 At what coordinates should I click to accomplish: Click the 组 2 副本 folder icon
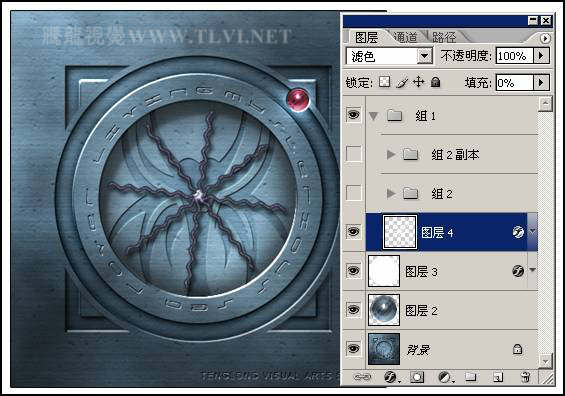pyautogui.click(x=410, y=154)
